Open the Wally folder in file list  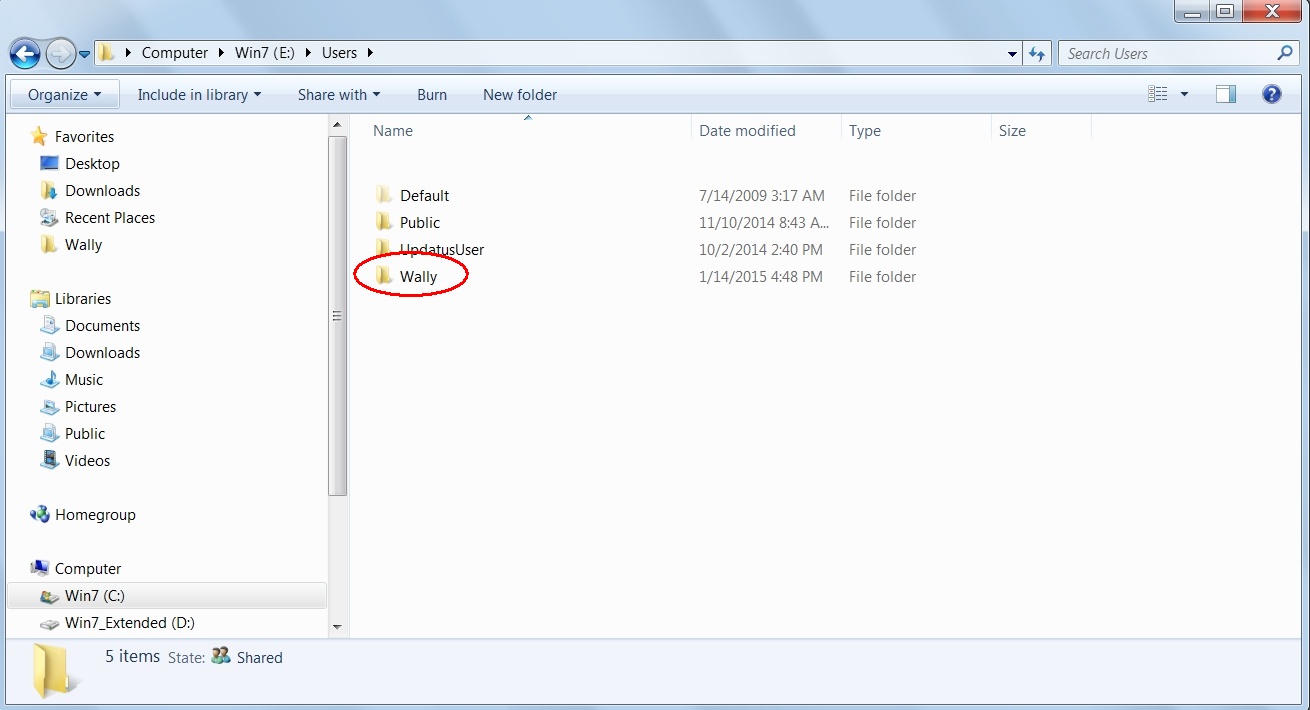[x=418, y=277]
